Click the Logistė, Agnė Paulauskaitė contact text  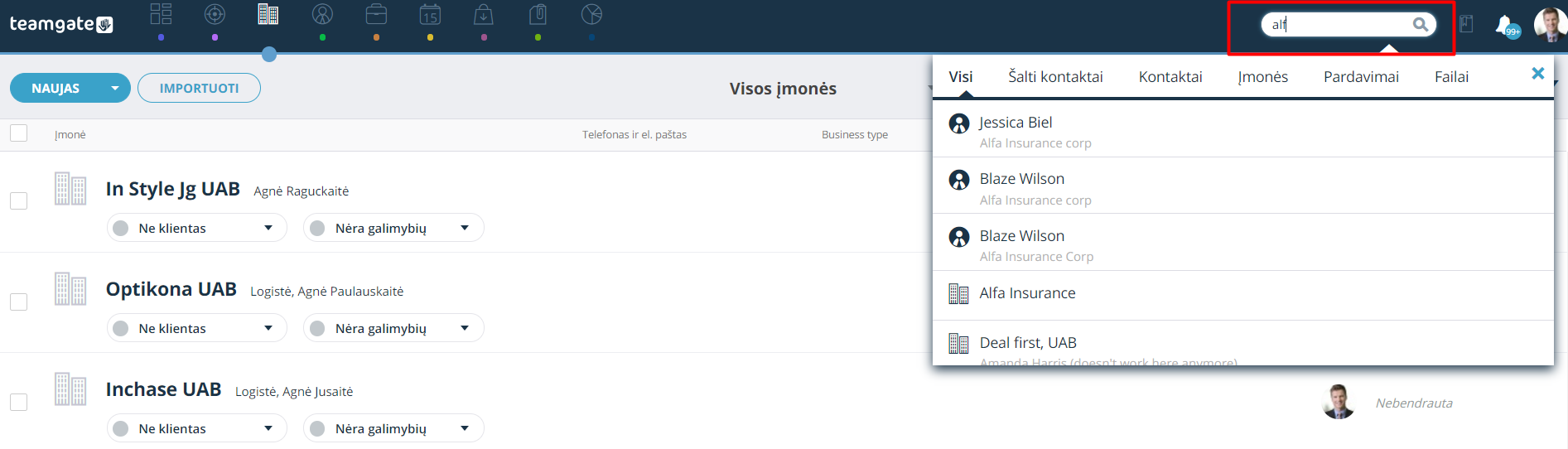tap(327, 292)
